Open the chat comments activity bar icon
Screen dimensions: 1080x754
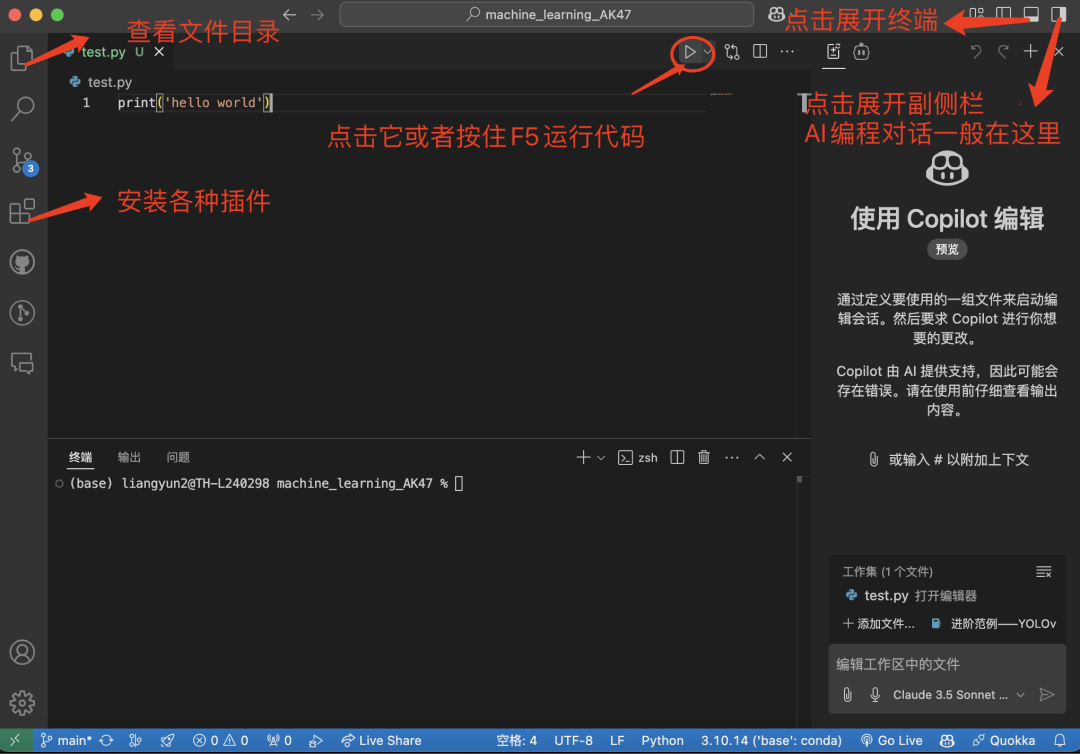coord(22,363)
